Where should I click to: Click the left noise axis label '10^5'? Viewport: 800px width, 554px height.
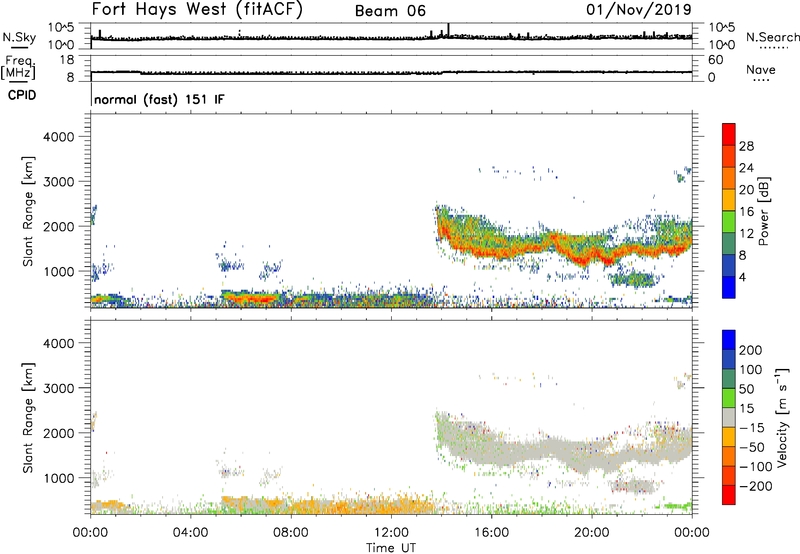61,27
